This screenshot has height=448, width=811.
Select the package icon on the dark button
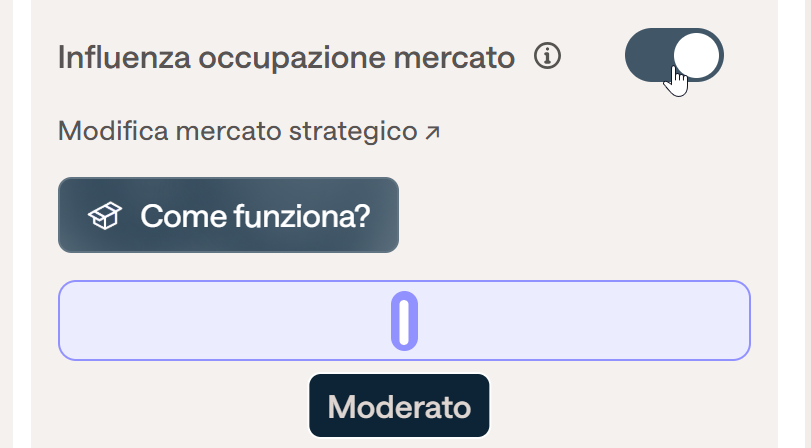click(104, 215)
